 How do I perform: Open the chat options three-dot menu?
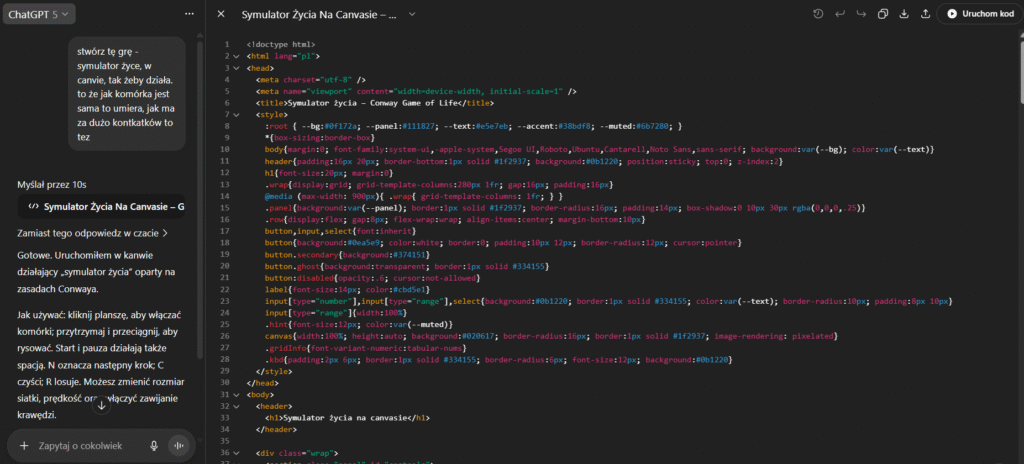(x=189, y=14)
